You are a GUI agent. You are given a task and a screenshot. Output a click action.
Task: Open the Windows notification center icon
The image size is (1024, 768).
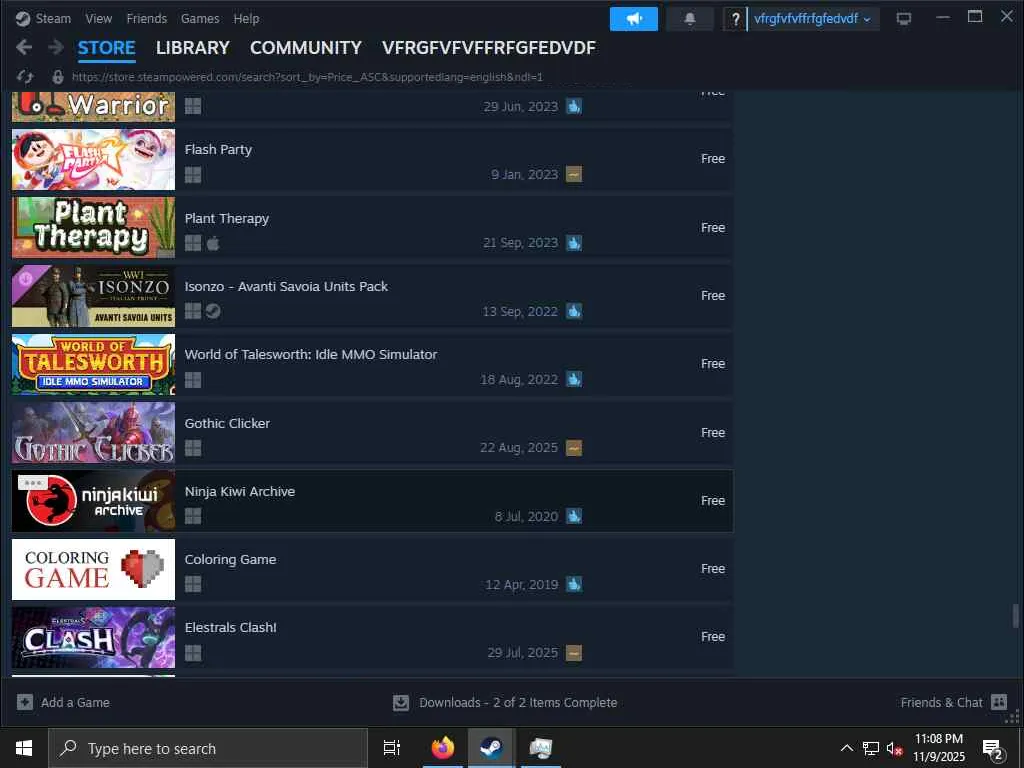coord(993,749)
